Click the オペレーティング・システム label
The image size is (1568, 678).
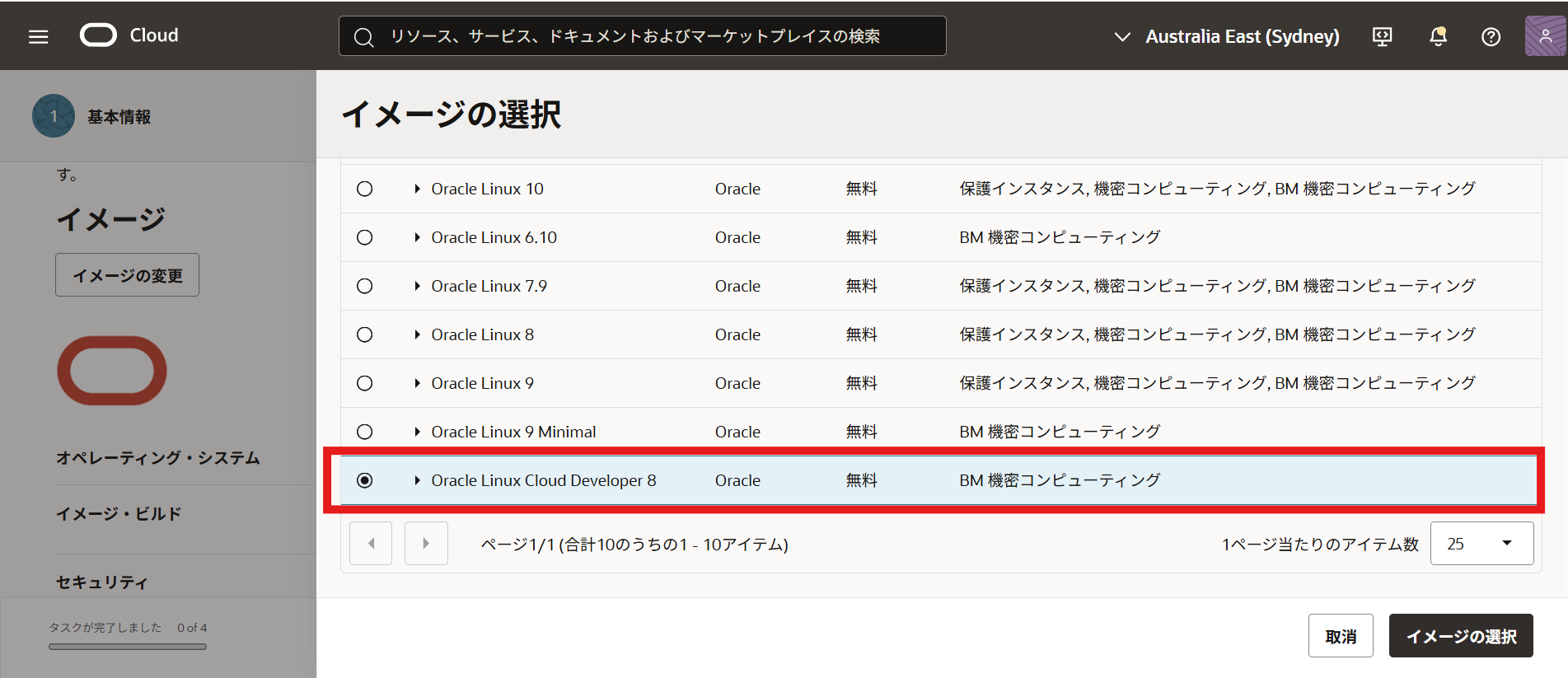158,457
